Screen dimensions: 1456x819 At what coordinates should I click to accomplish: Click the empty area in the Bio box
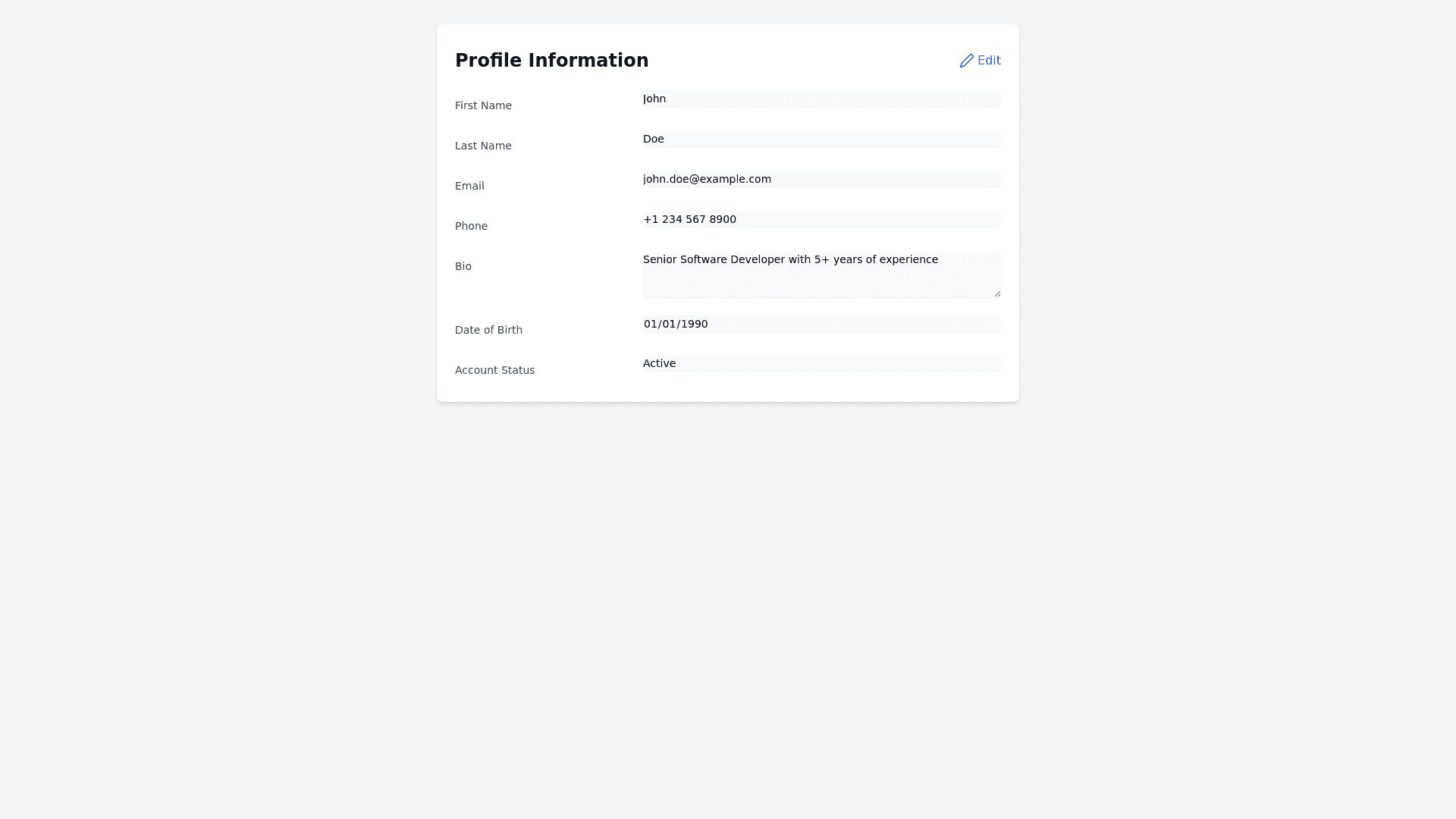click(821, 284)
